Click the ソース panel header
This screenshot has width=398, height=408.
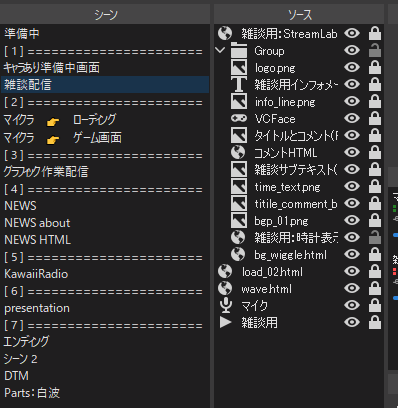tap(299, 14)
